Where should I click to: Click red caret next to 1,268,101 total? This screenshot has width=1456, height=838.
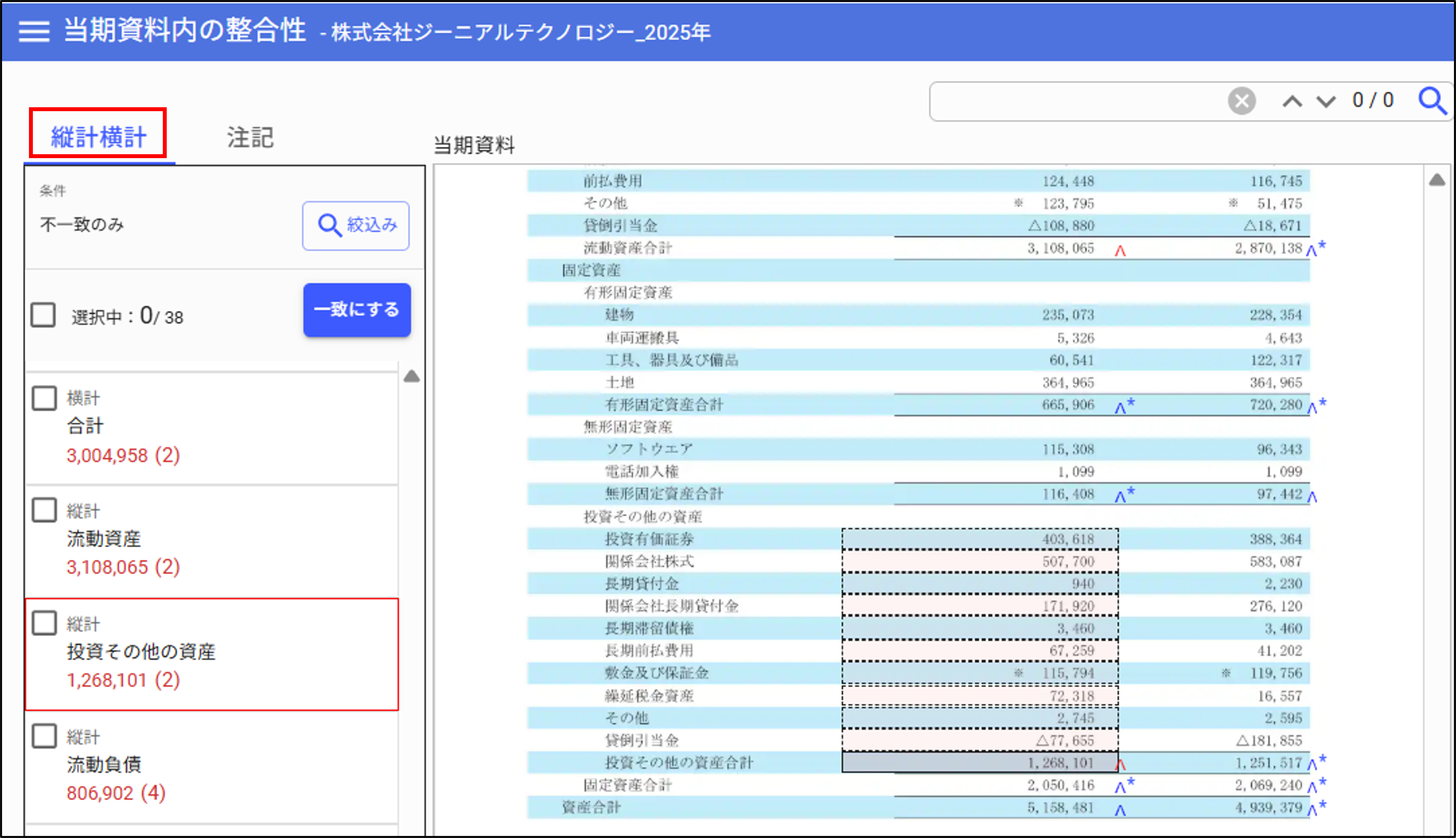pyautogui.click(x=1121, y=765)
